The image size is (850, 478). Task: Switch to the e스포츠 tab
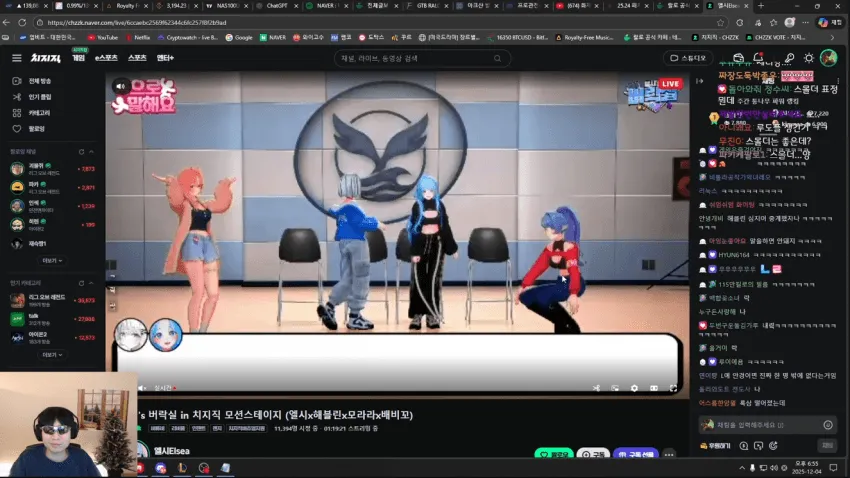(x=106, y=58)
